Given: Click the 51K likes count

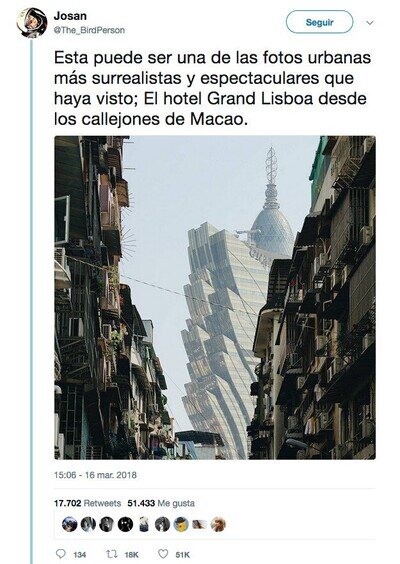Looking at the screenshot, I should tap(182, 555).
